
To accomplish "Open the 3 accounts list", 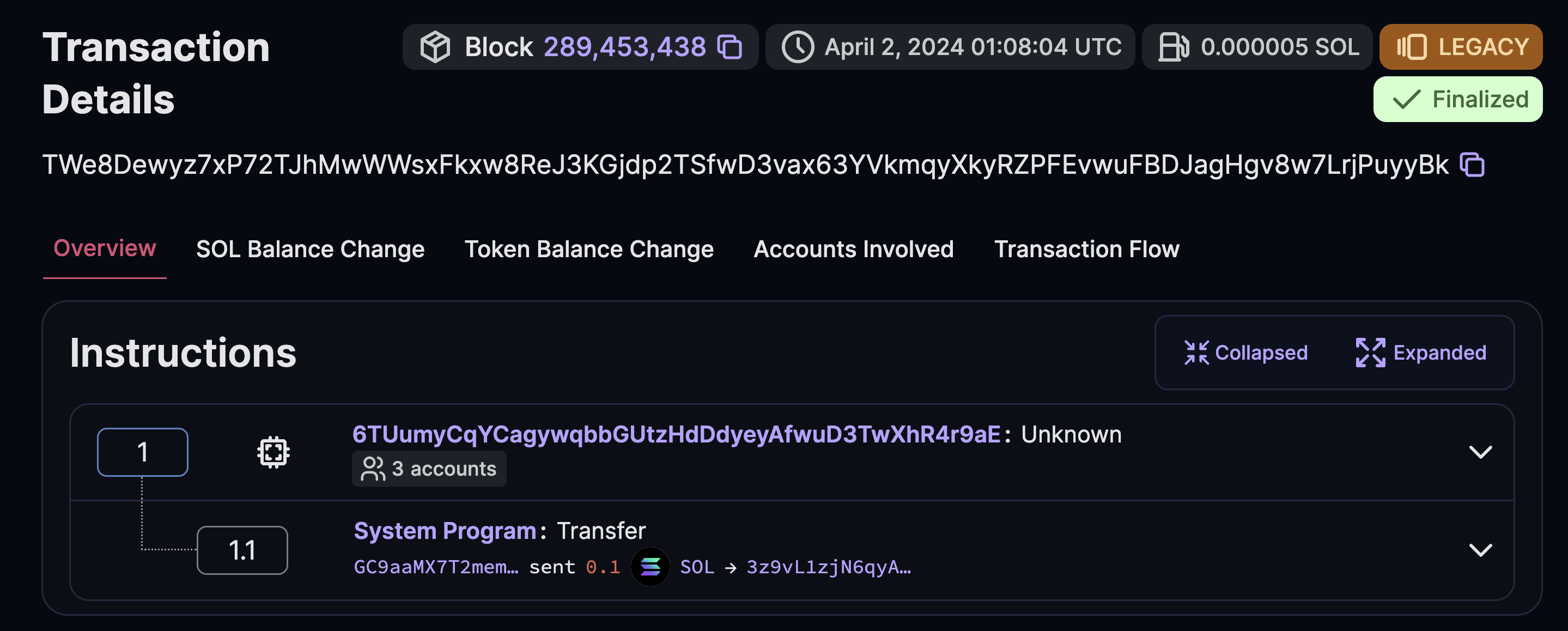I will pyautogui.click(x=430, y=469).
